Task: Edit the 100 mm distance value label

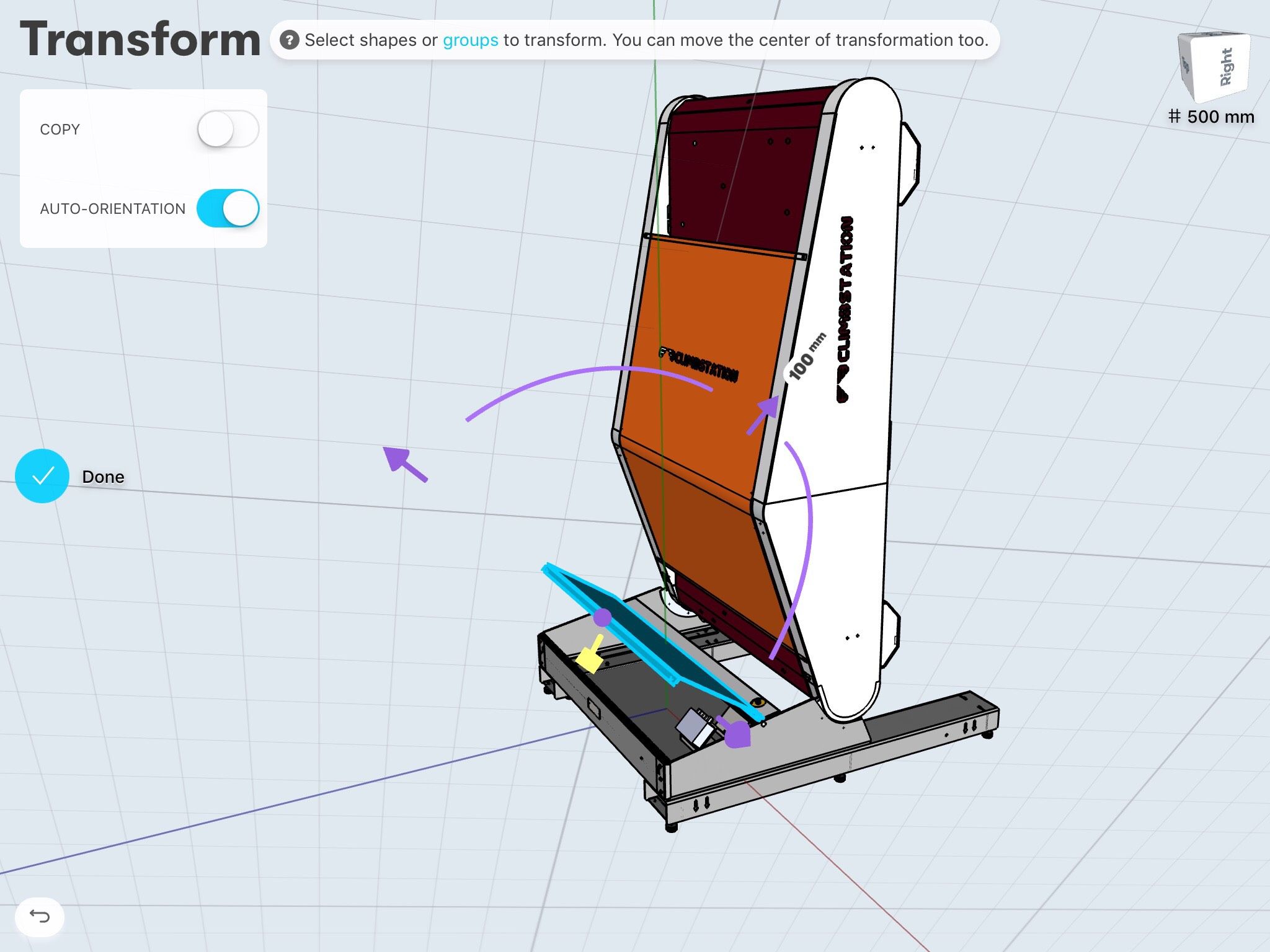Action: pyautogui.click(x=805, y=358)
